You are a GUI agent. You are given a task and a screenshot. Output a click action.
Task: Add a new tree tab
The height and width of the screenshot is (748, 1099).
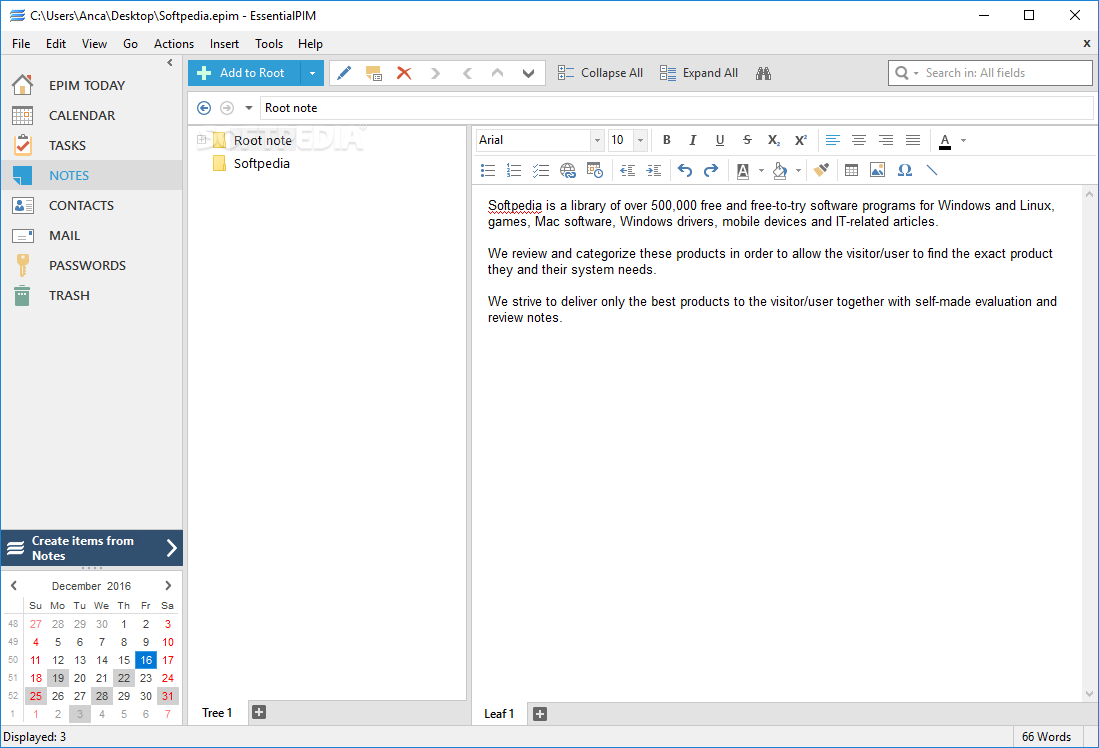pyautogui.click(x=259, y=712)
